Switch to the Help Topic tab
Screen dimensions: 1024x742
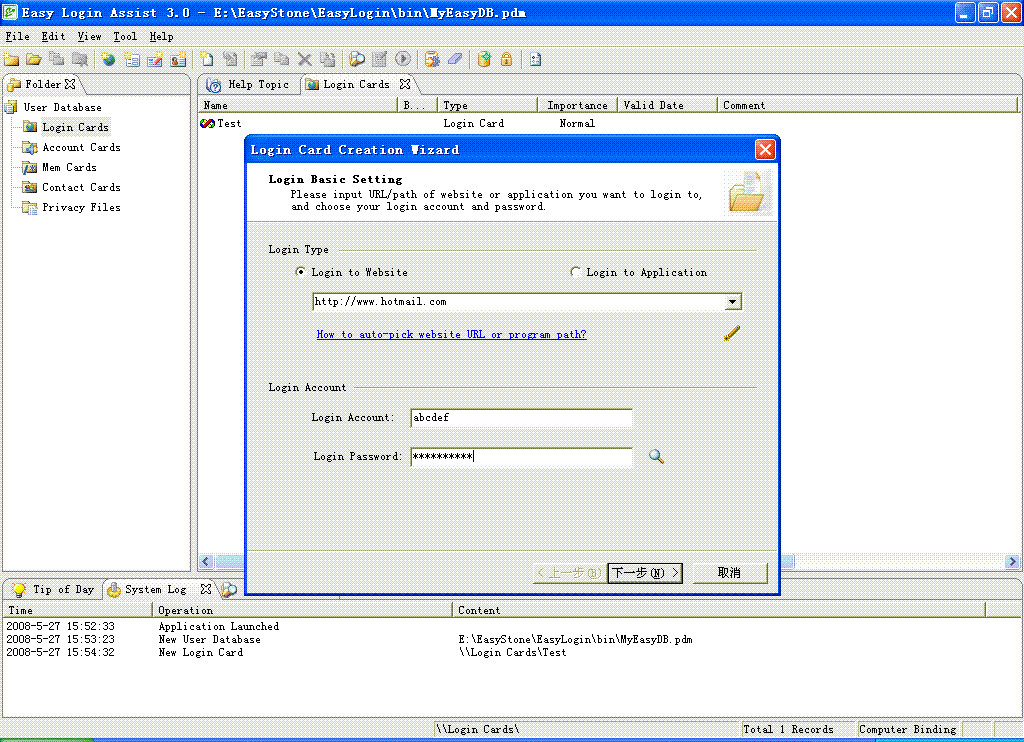click(249, 85)
